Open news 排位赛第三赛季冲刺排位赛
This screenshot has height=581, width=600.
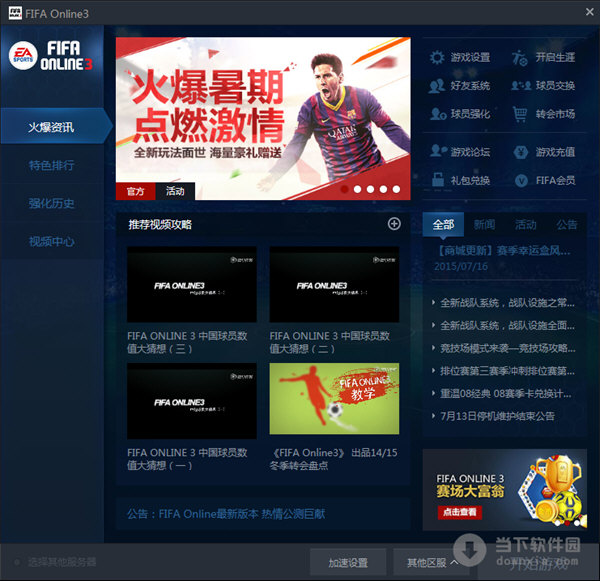point(507,370)
